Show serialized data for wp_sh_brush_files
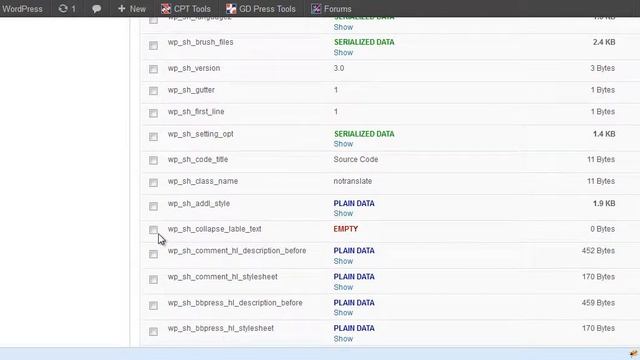Viewport: 640px width, 360px height. [x=343, y=53]
